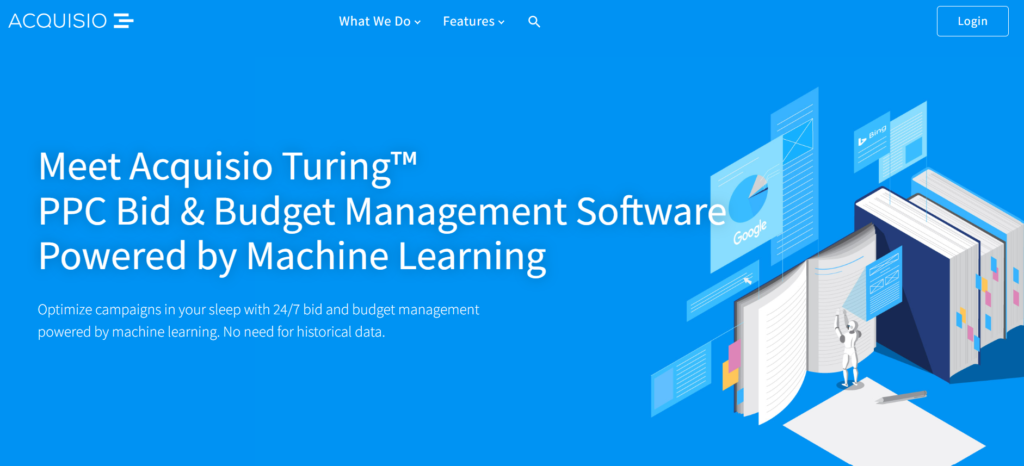Click the 'Optimize campaigns in your sleep' text line
Image resolution: width=1024 pixels, height=466 pixels.
259,309
